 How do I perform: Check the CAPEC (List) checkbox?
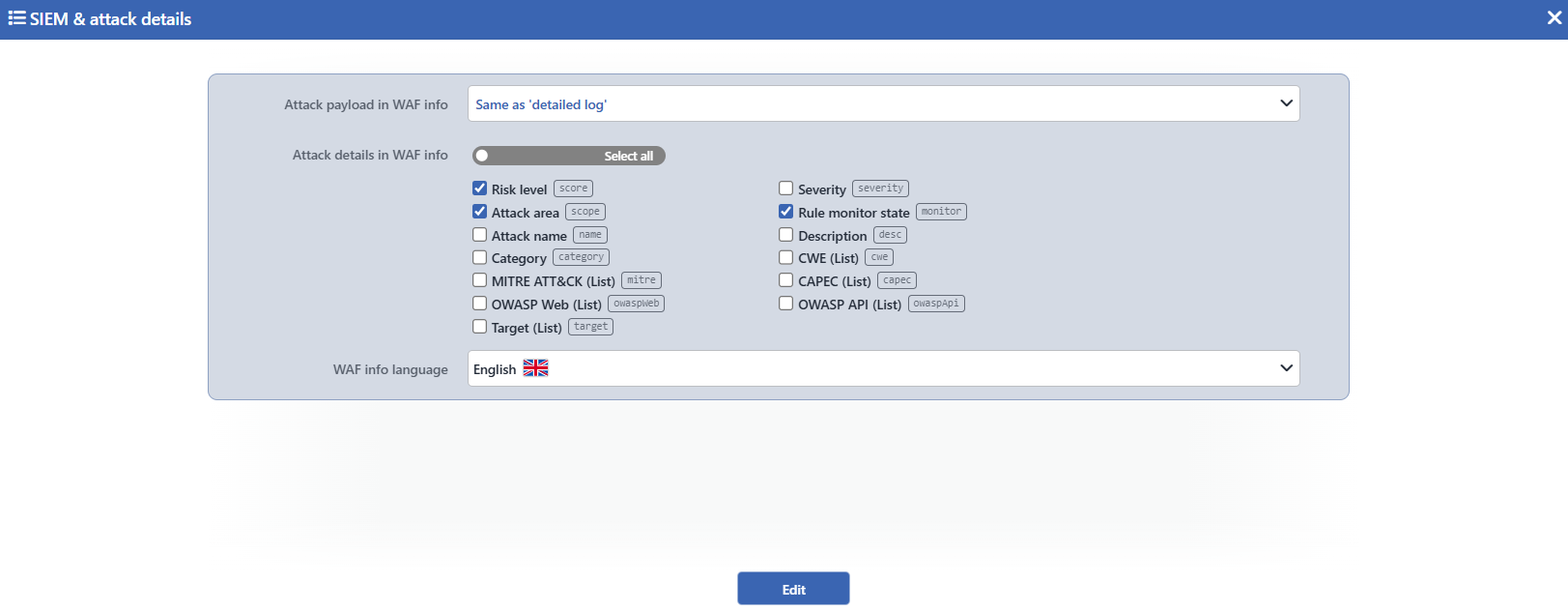(x=786, y=280)
